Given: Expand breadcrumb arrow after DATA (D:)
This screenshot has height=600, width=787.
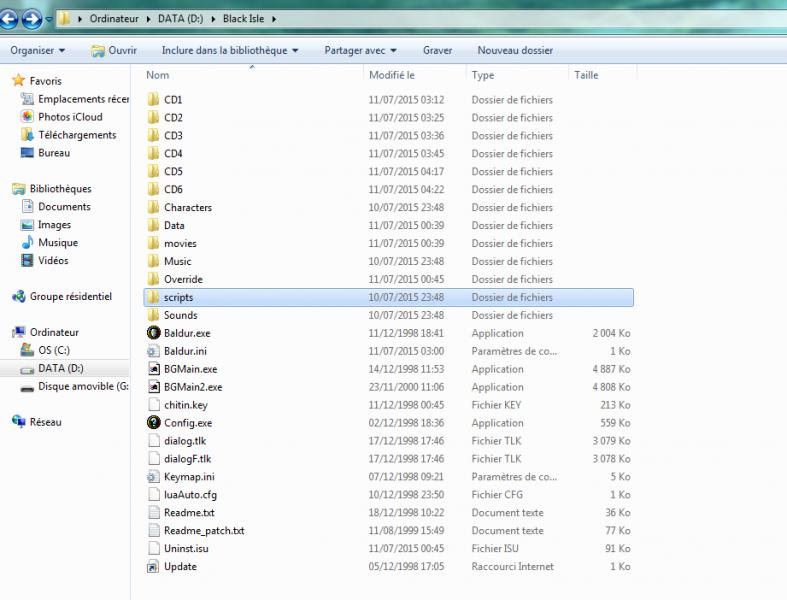Looking at the screenshot, I should point(213,19).
